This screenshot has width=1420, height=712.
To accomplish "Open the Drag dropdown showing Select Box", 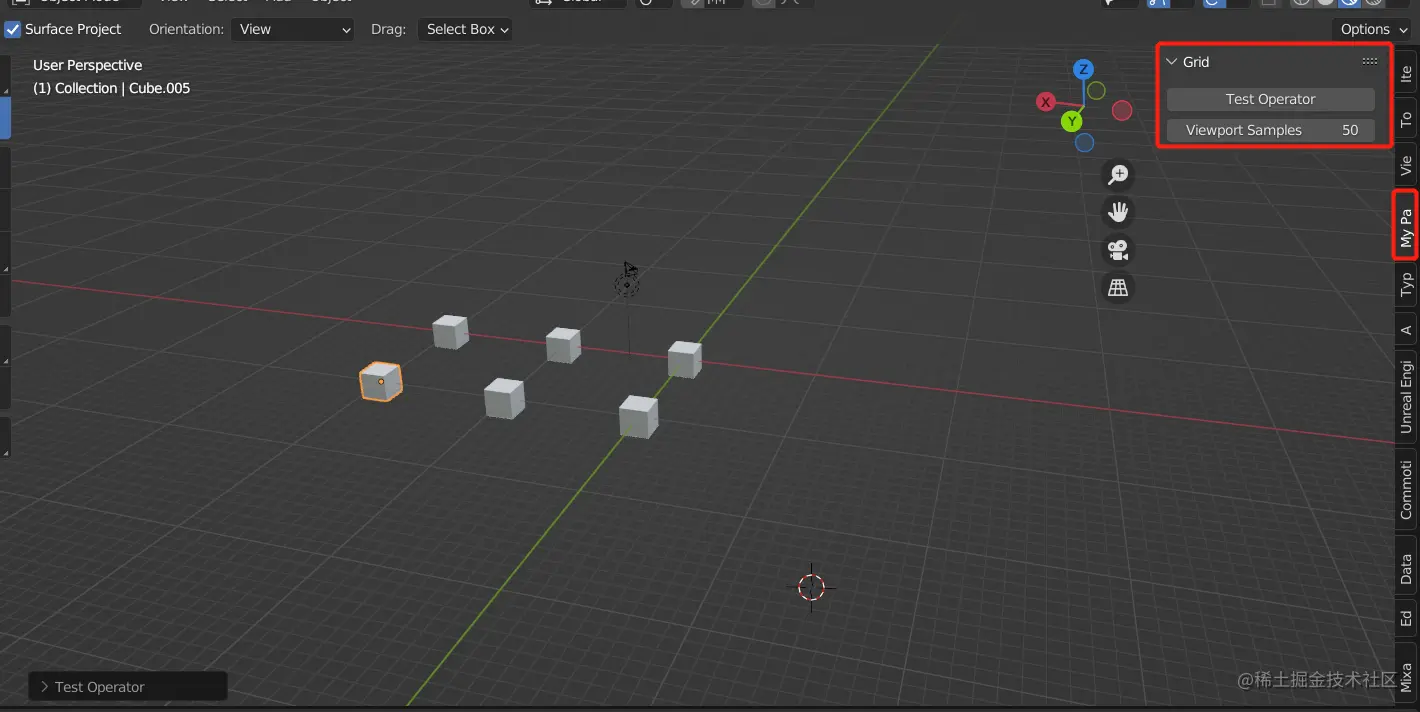I will [x=465, y=29].
